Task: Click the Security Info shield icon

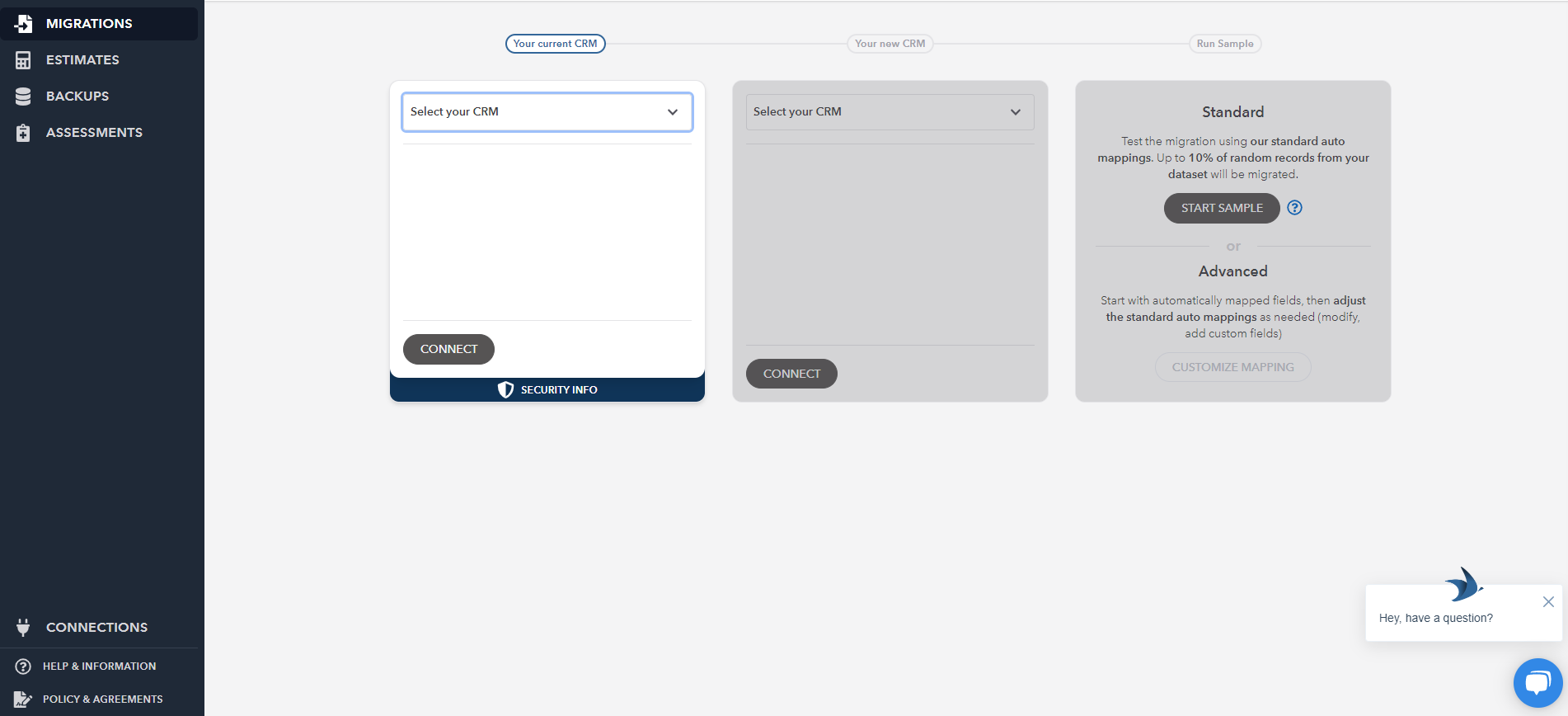Action: tap(505, 389)
